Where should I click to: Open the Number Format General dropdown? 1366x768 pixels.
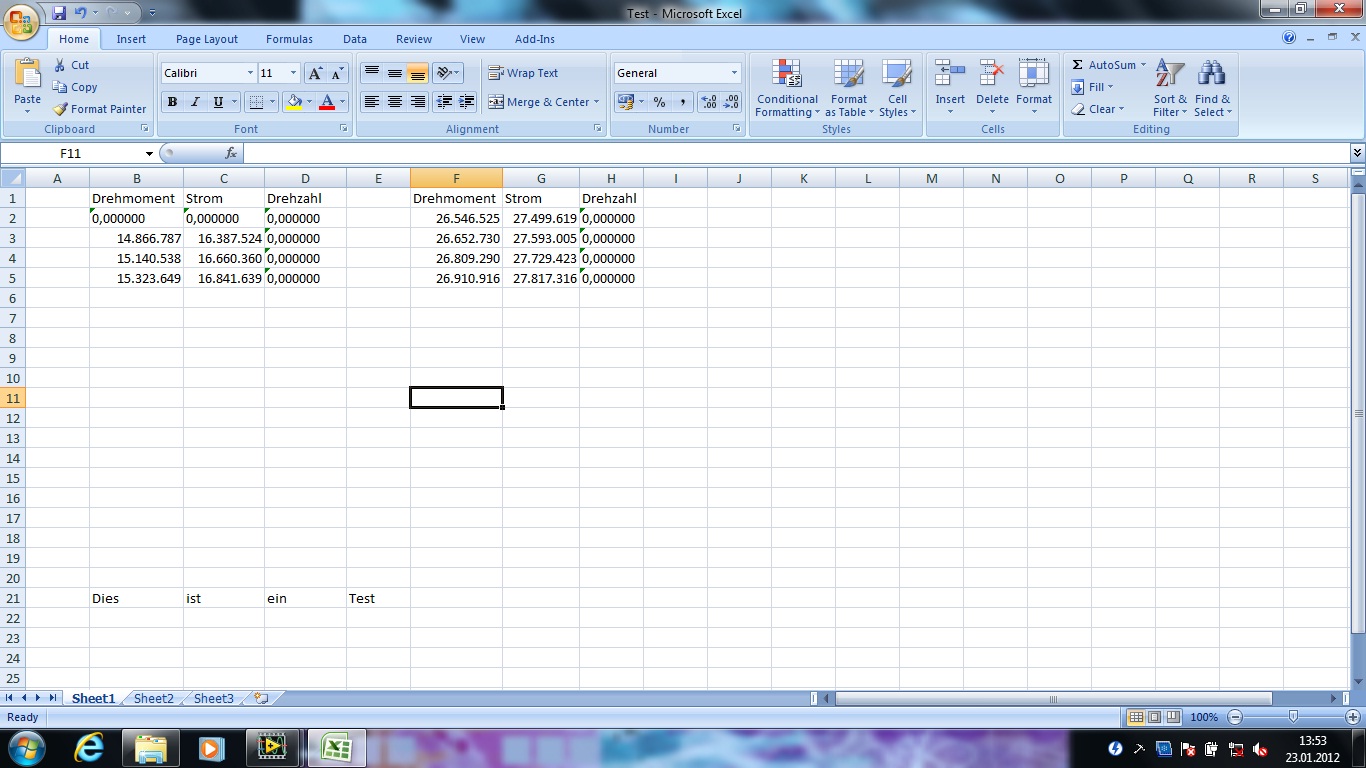(734, 73)
